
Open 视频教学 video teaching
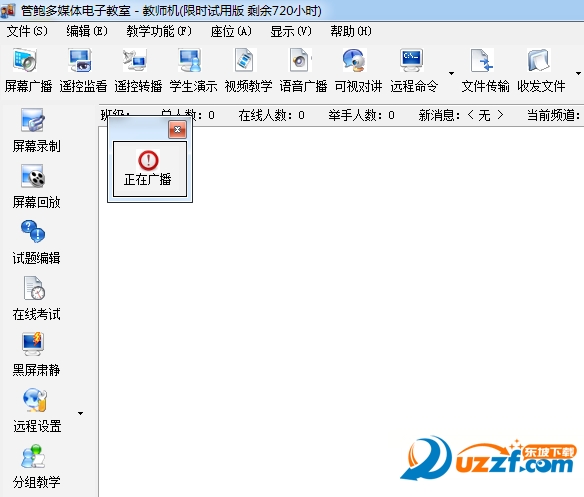point(248,71)
